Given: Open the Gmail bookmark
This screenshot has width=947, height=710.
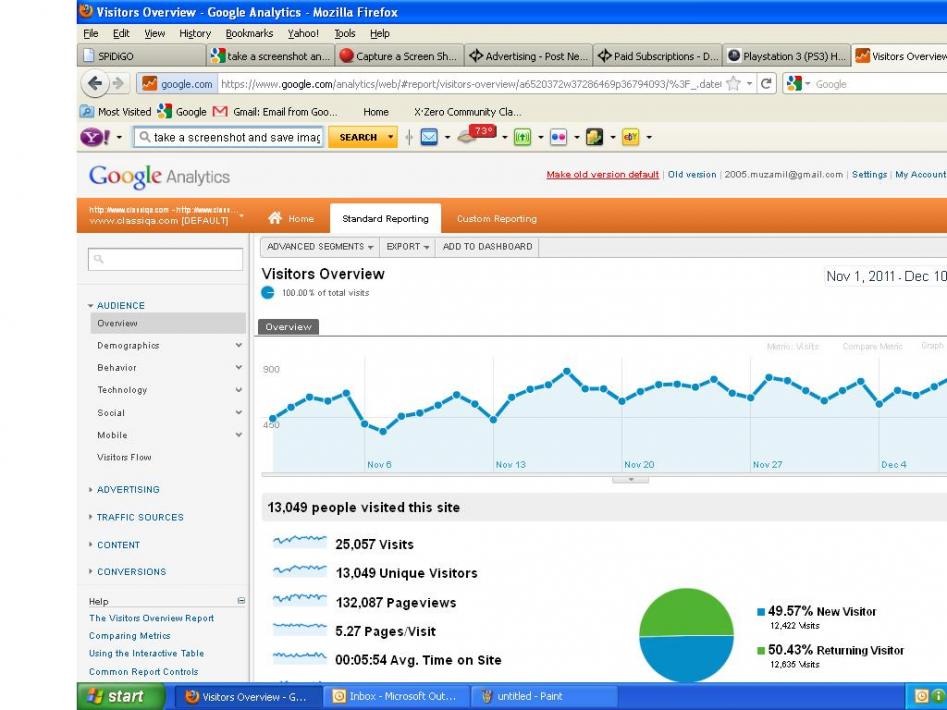Looking at the screenshot, I should click(x=275, y=112).
